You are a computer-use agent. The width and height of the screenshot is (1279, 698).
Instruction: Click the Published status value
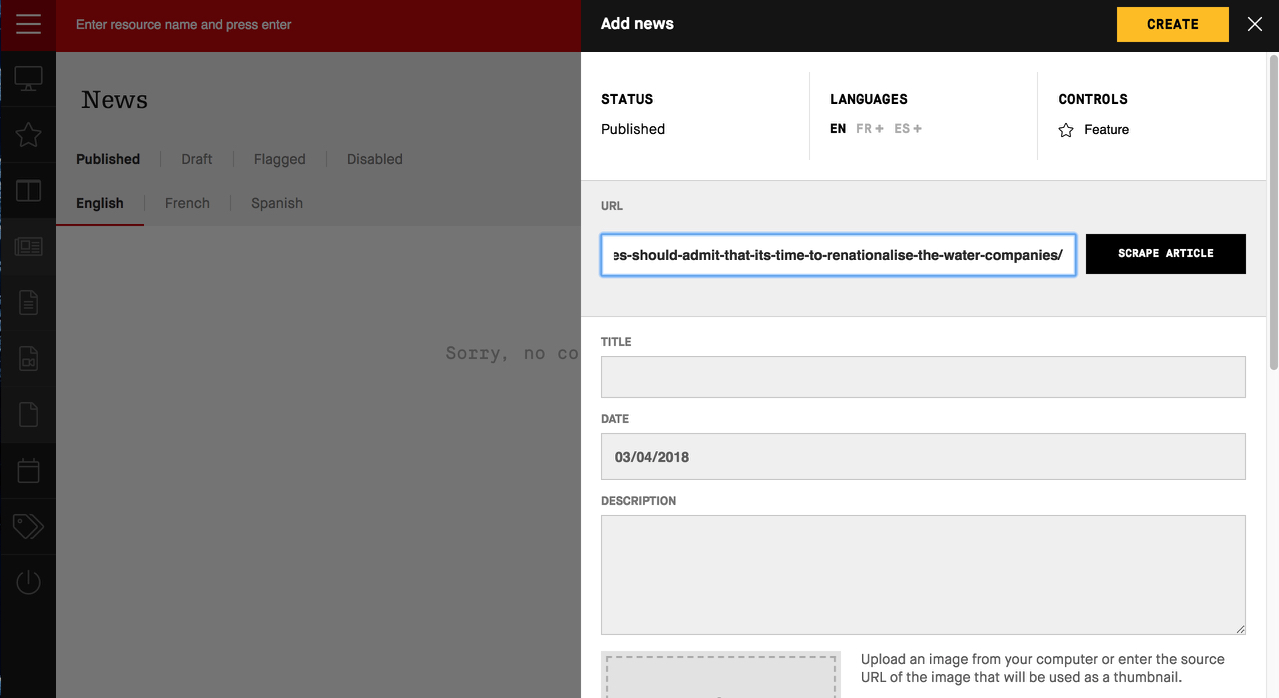(633, 129)
